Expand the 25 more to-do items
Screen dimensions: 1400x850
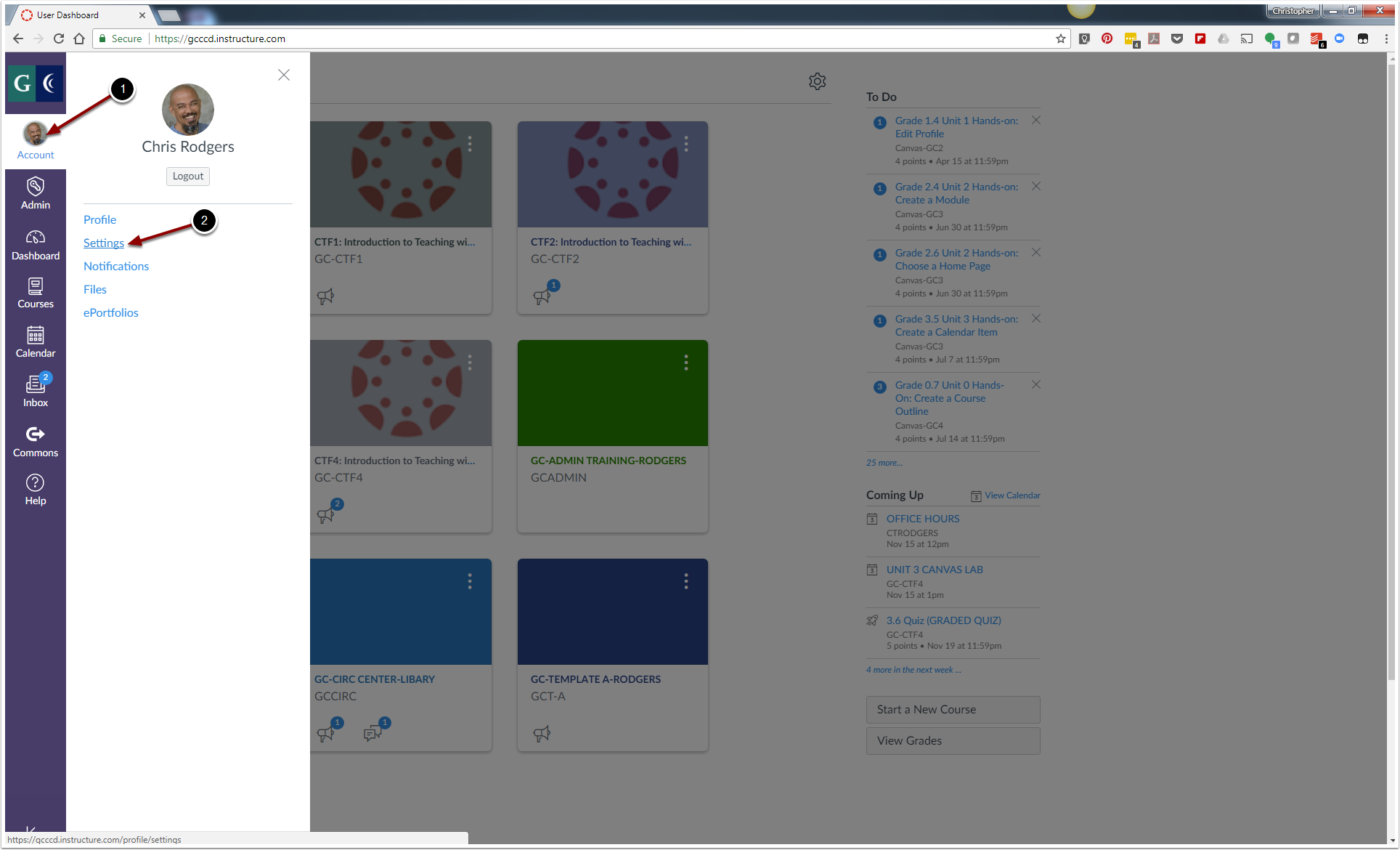pos(884,463)
